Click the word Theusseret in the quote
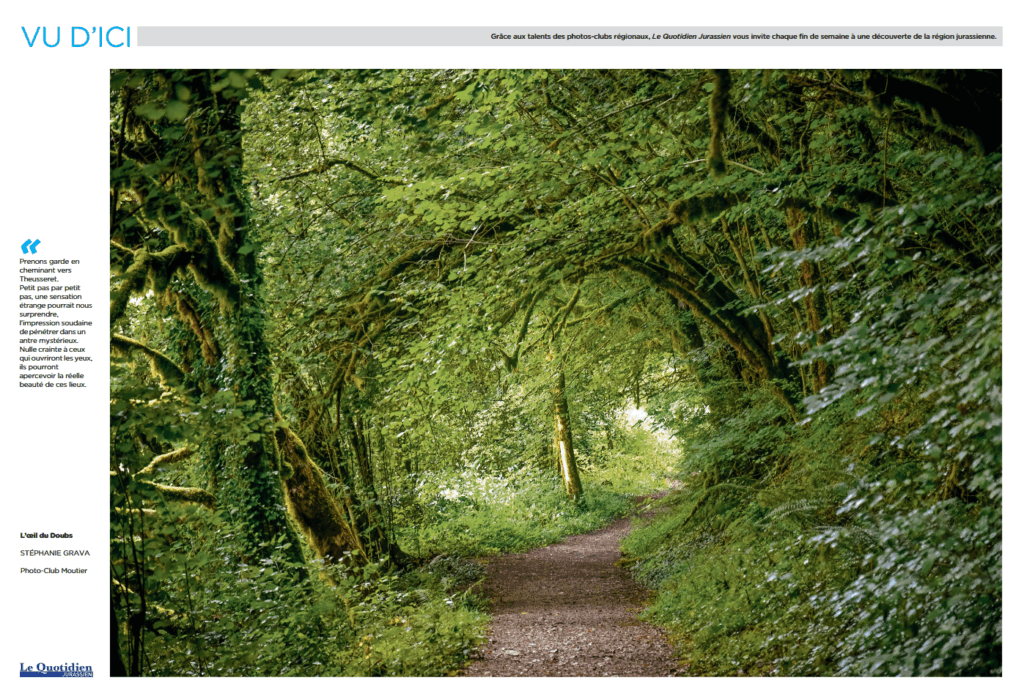Screen dimensions: 1024x694 point(39,278)
